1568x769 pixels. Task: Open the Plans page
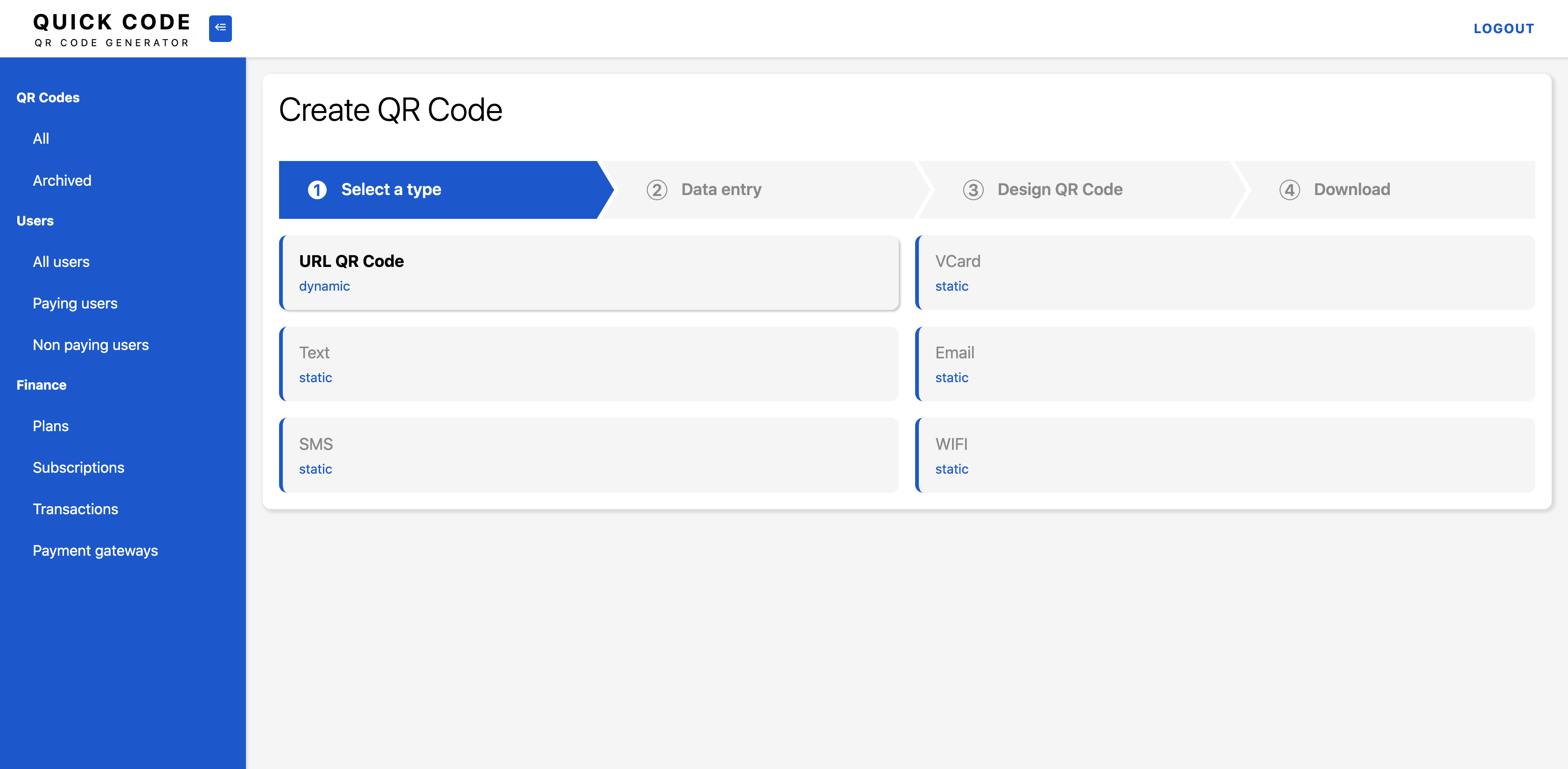(50, 426)
